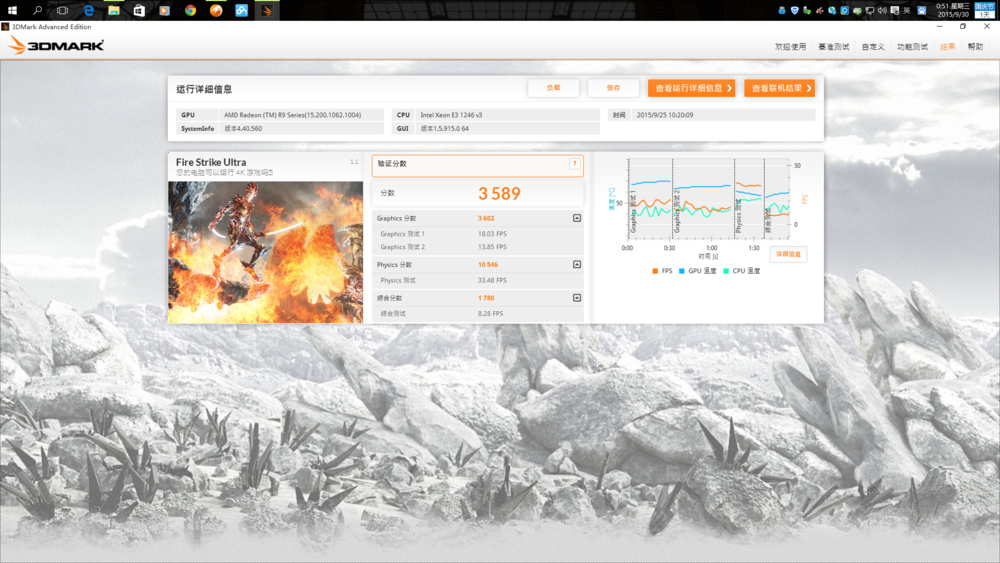Open the action center notification icon

[895, 10]
